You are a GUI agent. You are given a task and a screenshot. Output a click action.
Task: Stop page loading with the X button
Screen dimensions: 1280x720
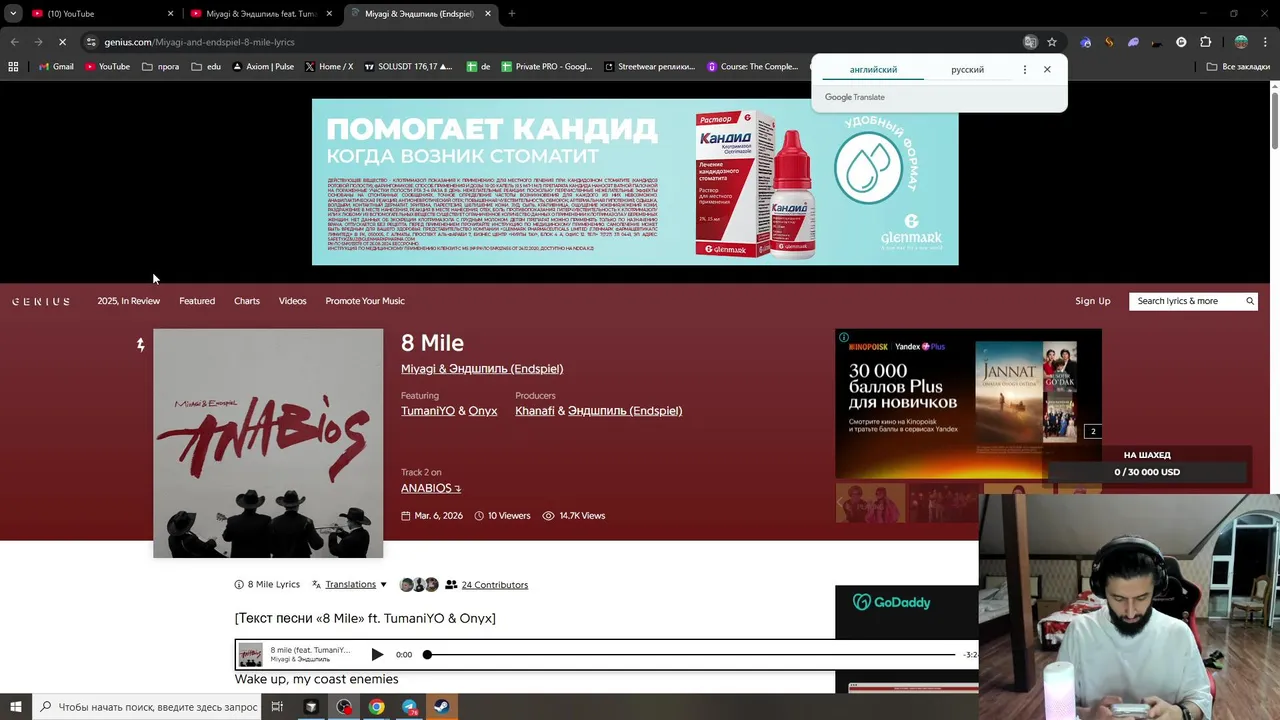point(62,42)
